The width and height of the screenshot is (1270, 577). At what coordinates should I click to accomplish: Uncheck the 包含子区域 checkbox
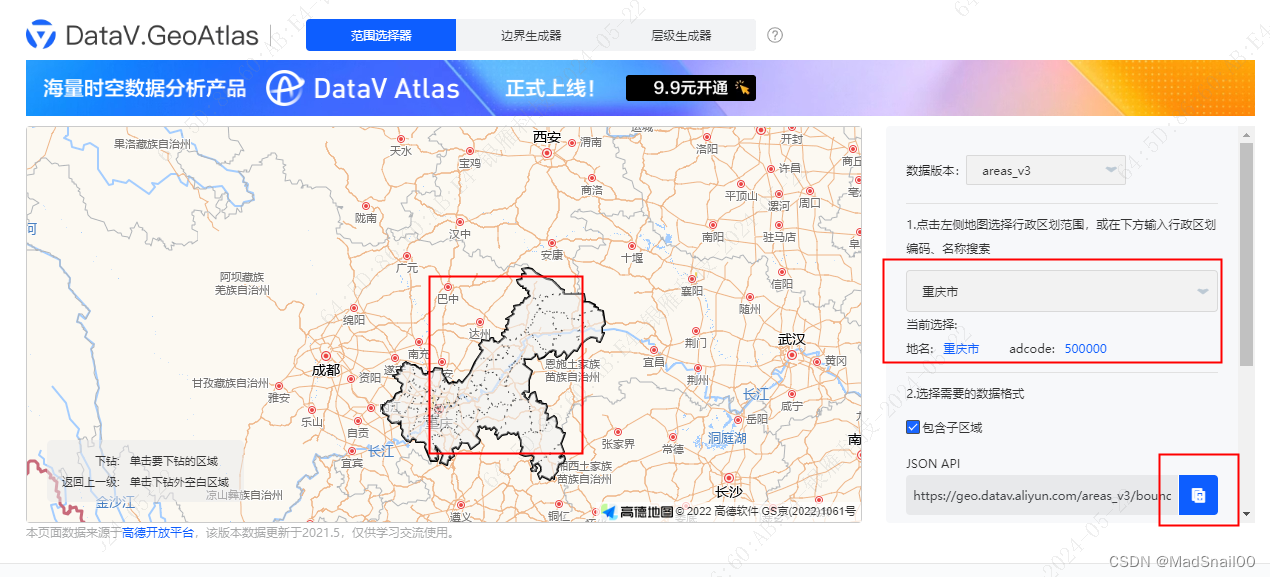[x=912, y=427]
